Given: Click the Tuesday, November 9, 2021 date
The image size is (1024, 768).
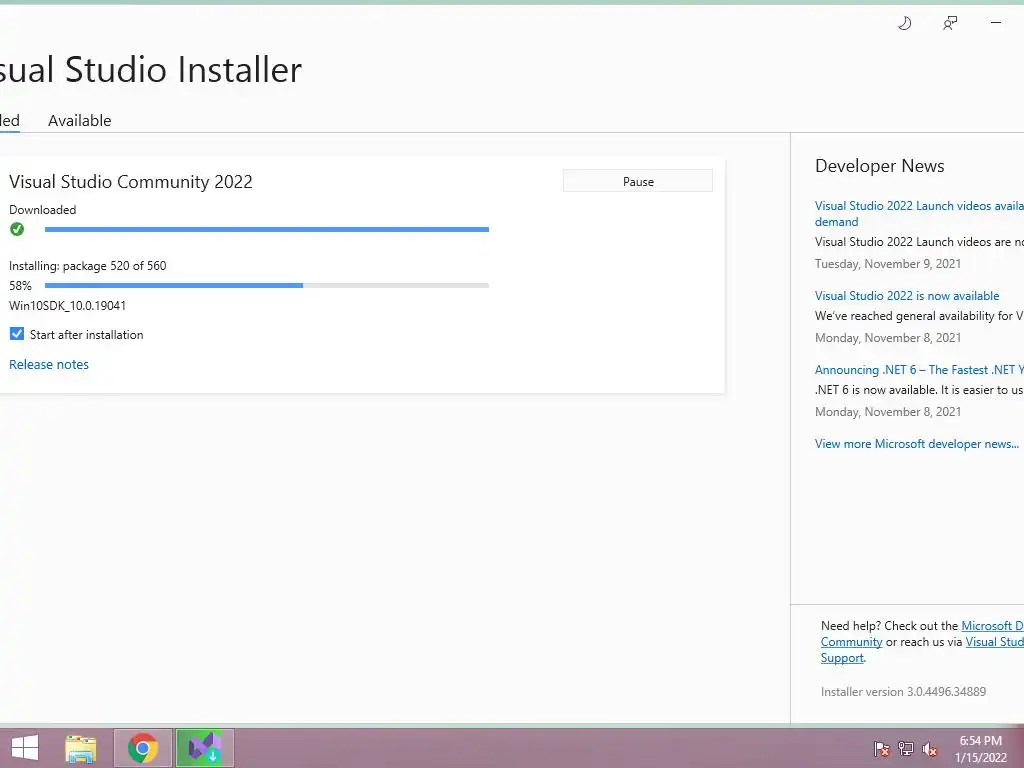Looking at the screenshot, I should coord(888,264).
